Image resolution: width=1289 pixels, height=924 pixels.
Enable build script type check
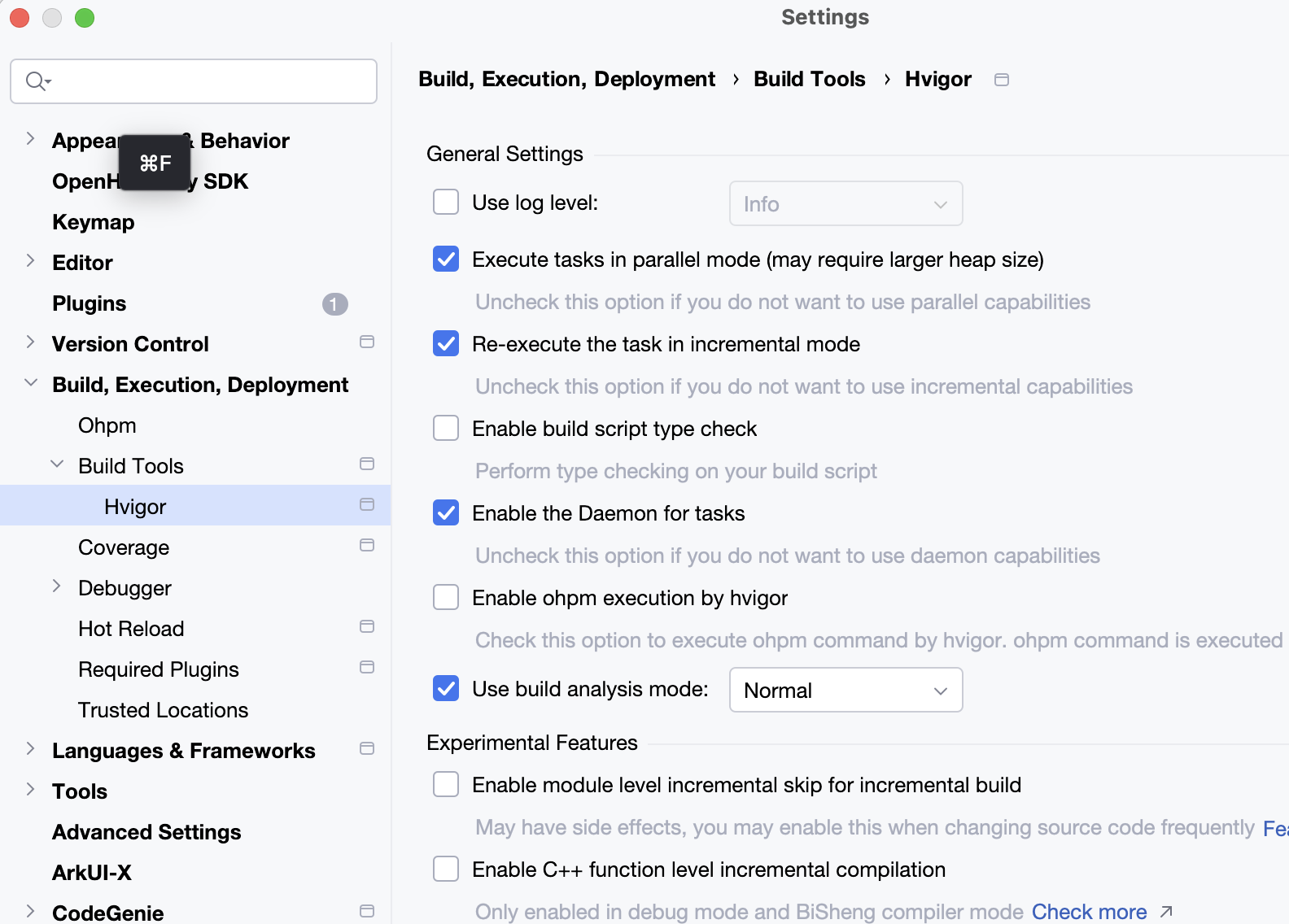click(446, 429)
